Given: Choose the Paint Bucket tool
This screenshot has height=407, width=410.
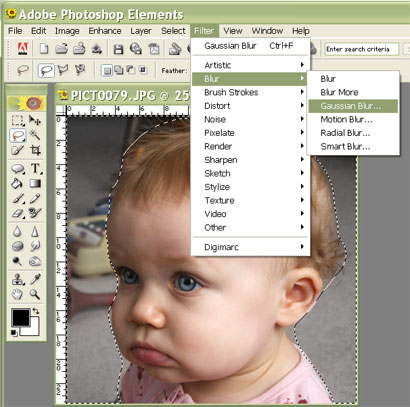Looking at the screenshot, I should click(17, 183).
